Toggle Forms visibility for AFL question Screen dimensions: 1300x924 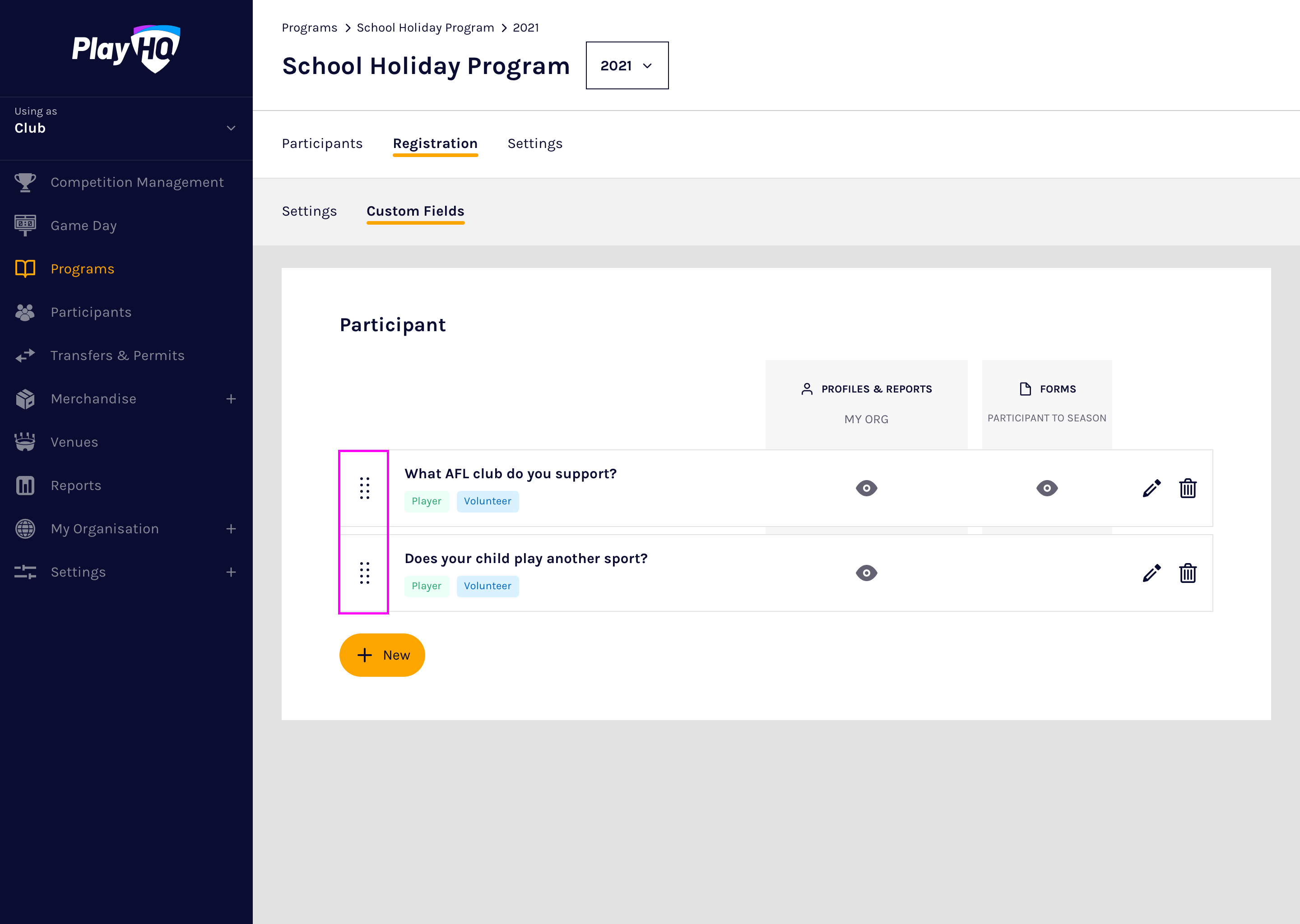click(1046, 488)
